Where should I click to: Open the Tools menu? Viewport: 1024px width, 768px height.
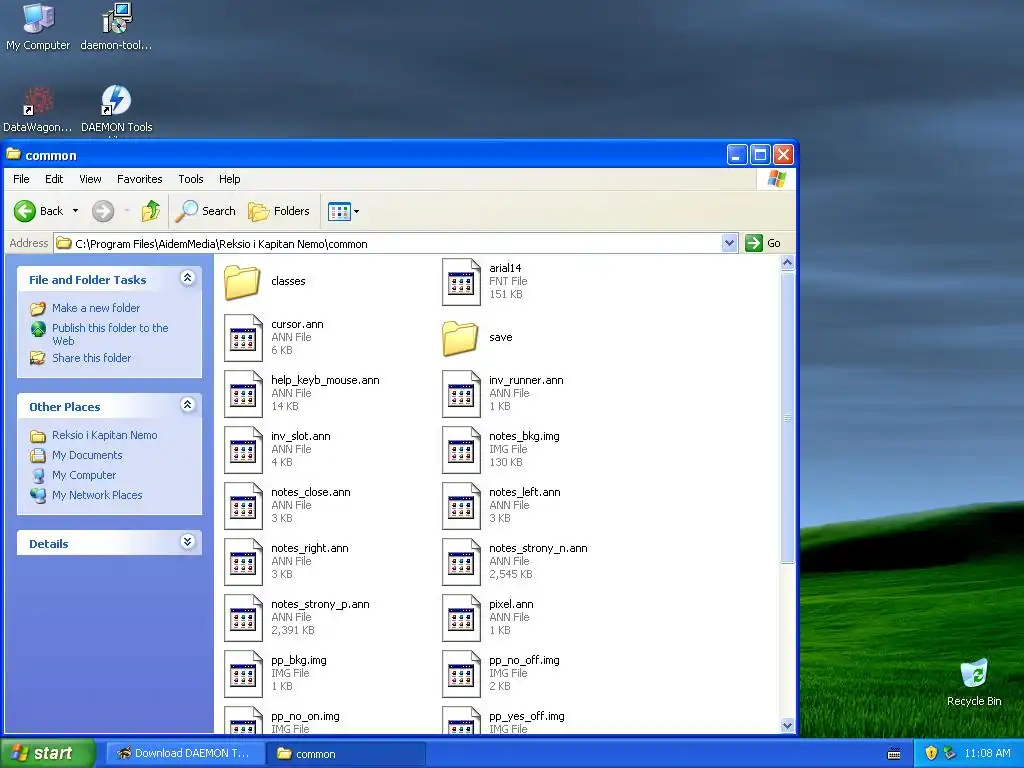(191, 179)
